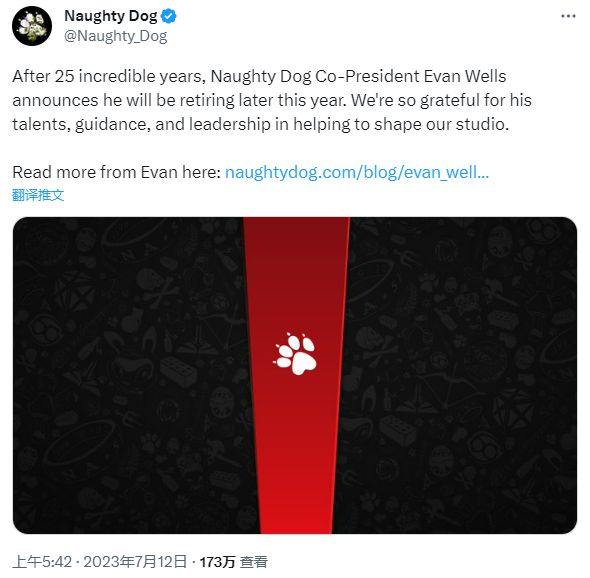
Task: Click the 查看 views label
Action: tap(254, 562)
